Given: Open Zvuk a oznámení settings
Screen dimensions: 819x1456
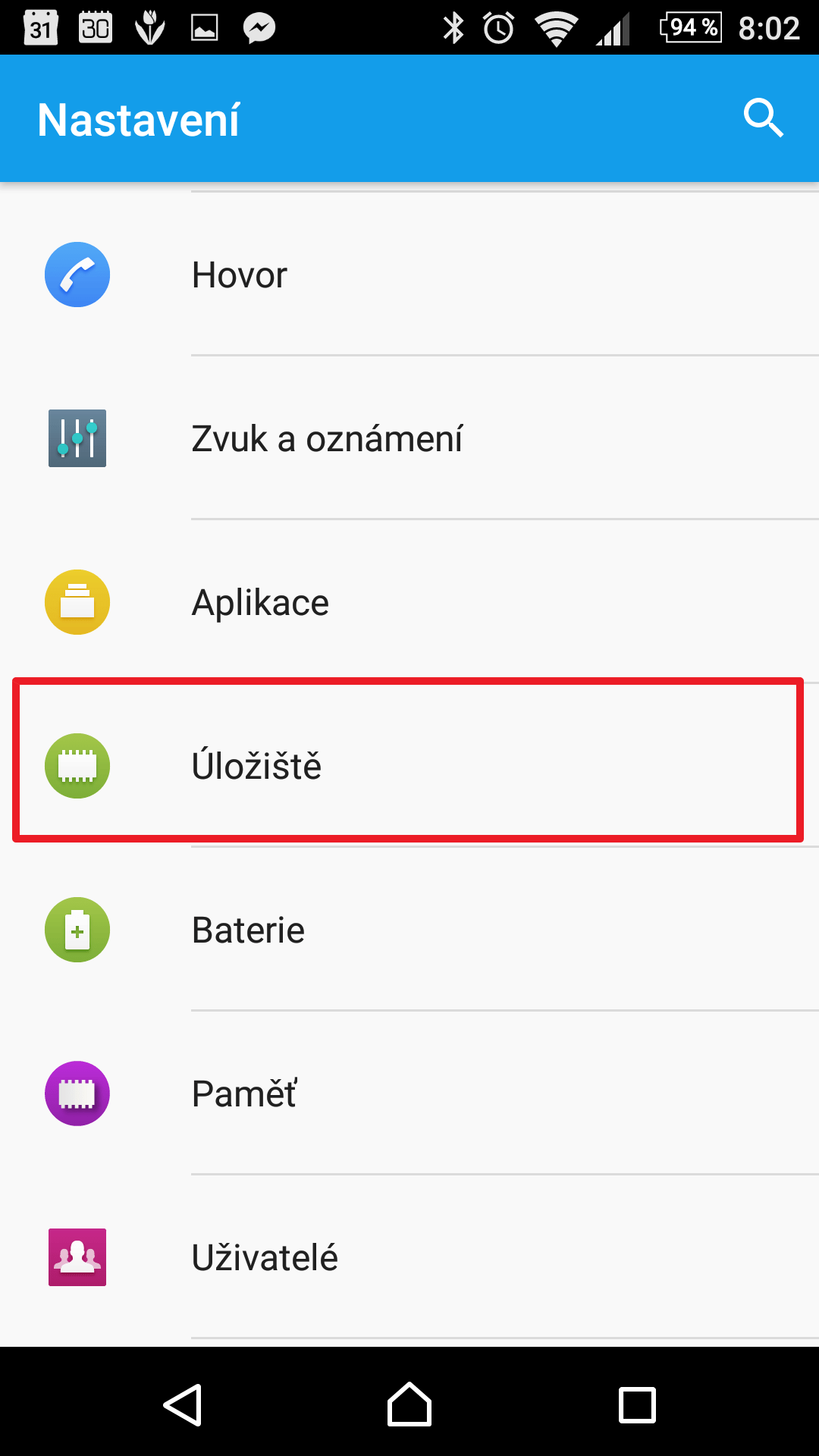Looking at the screenshot, I should tap(409, 438).
